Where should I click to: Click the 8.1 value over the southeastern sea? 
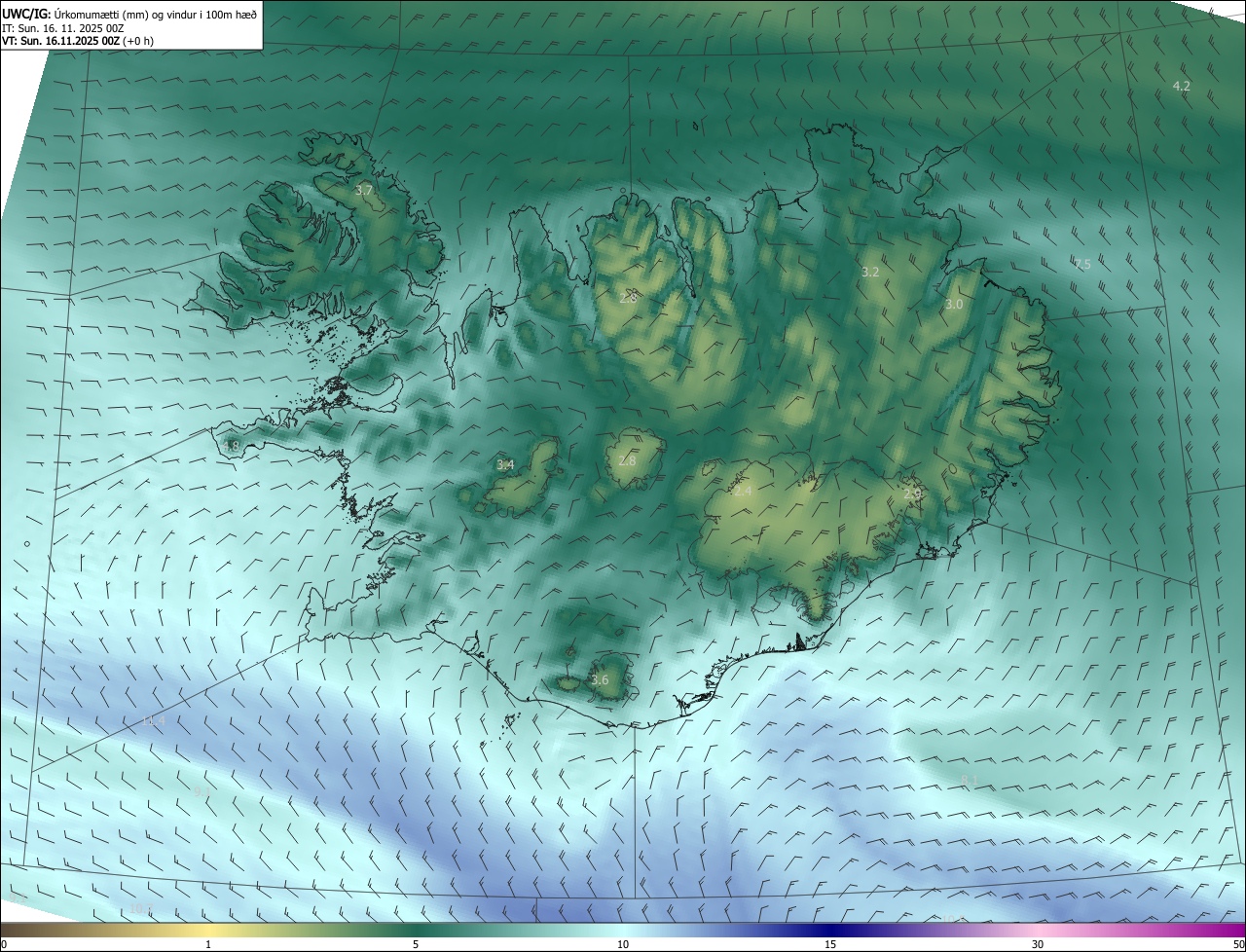pos(969,781)
